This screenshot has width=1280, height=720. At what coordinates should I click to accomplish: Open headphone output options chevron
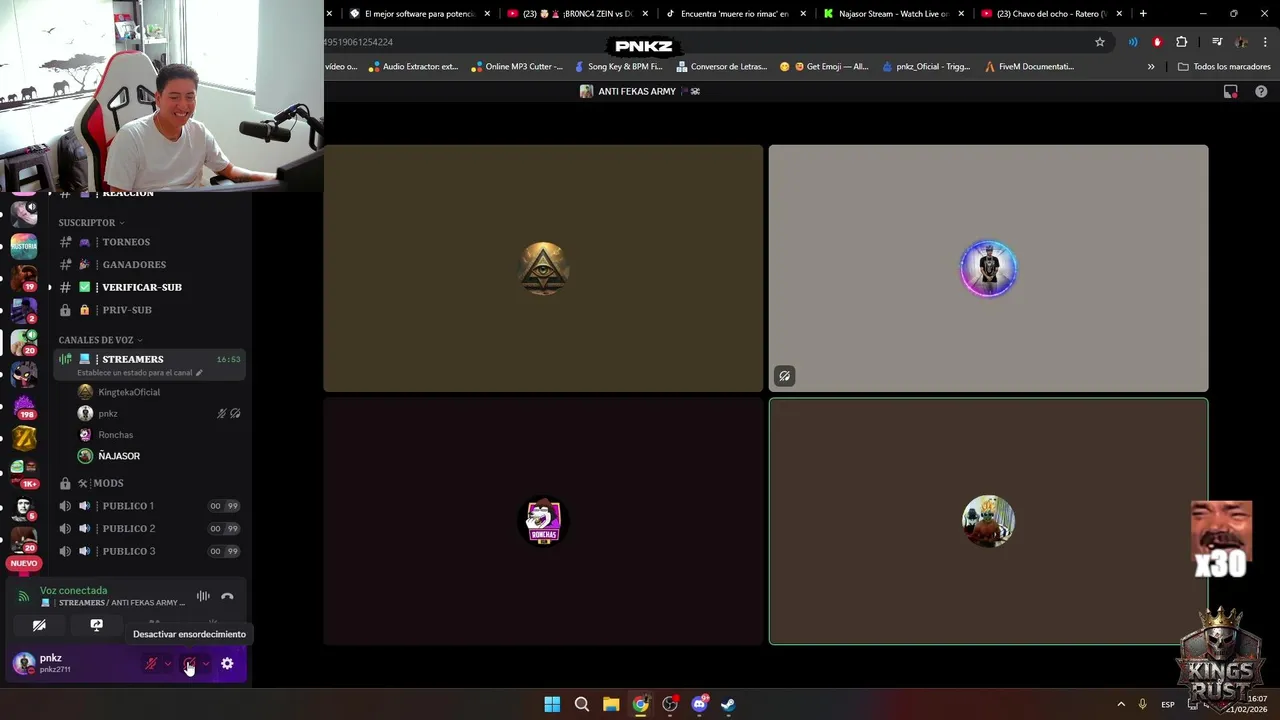206,664
